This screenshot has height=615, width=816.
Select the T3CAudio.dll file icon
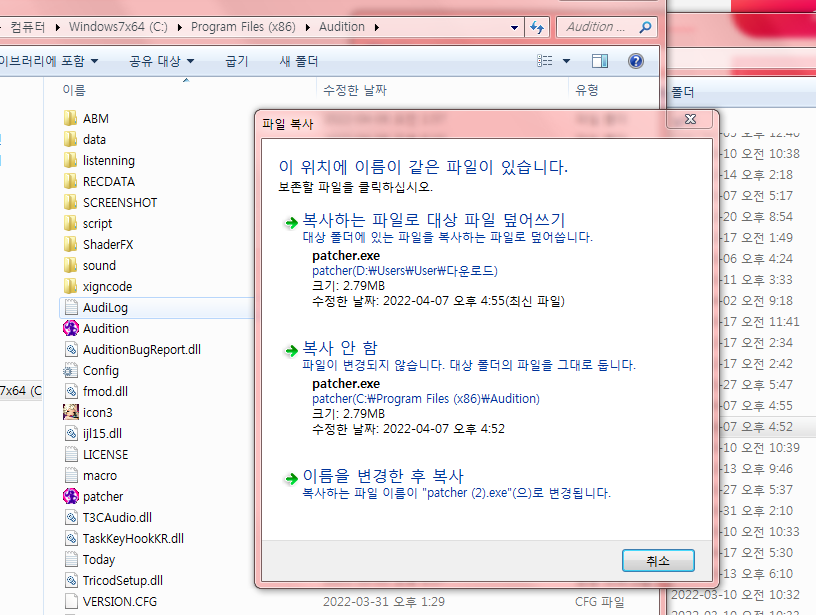point(71,517)
